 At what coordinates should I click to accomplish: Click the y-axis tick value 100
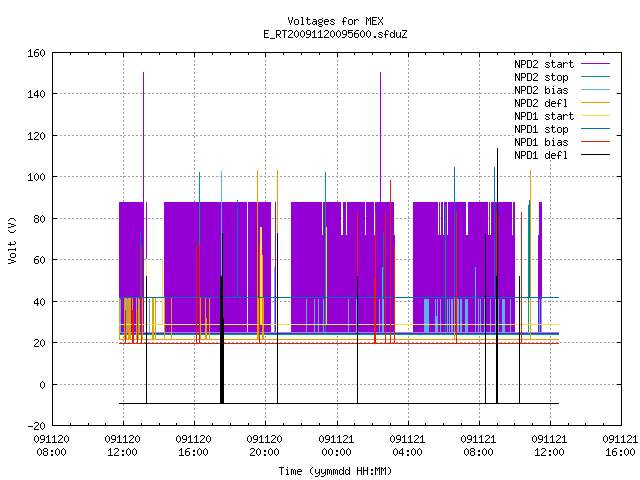pos(36,177)
